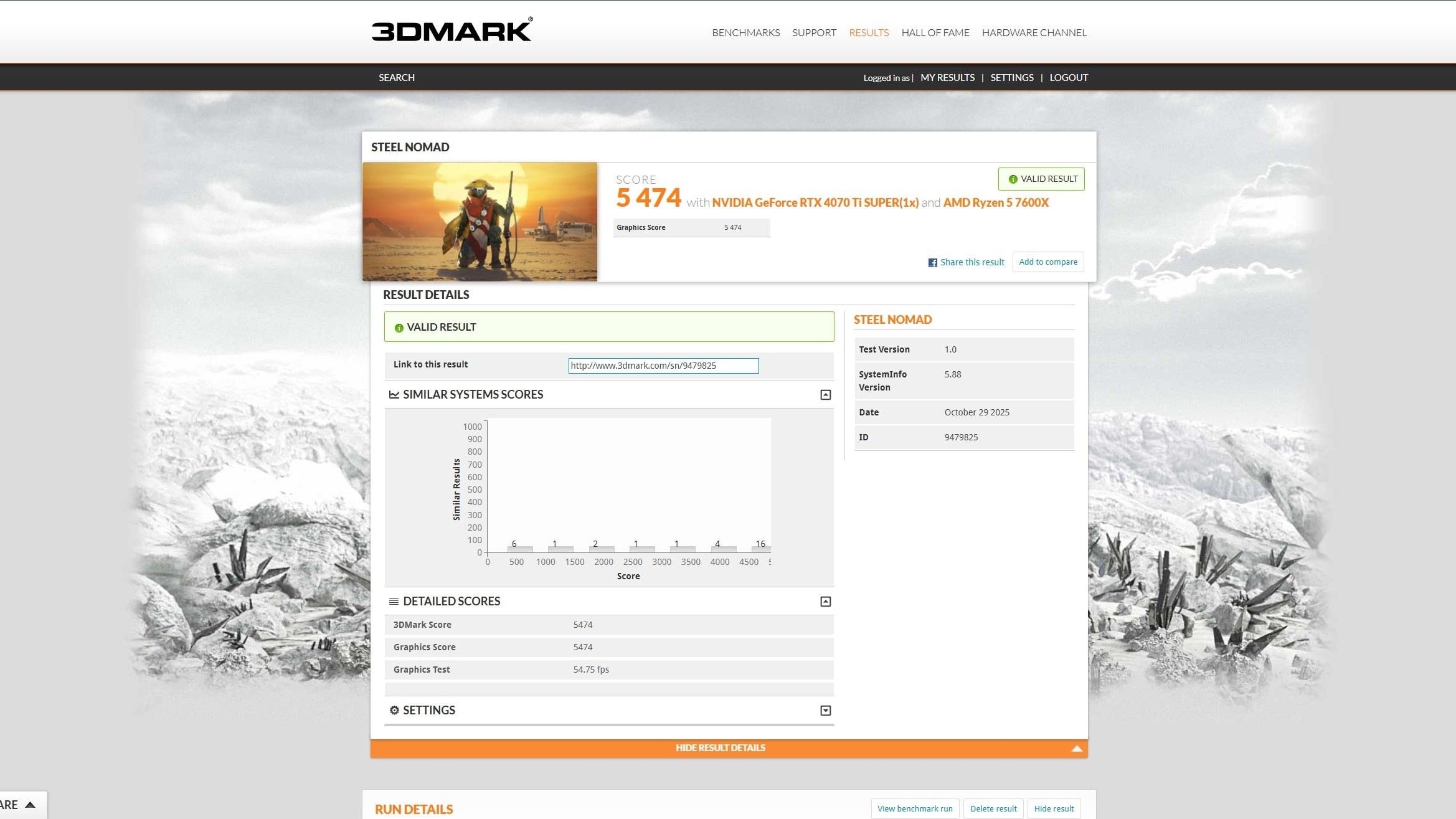Click the Facebook share icon
1456x819 pixels.
click(x=932, y=263)
